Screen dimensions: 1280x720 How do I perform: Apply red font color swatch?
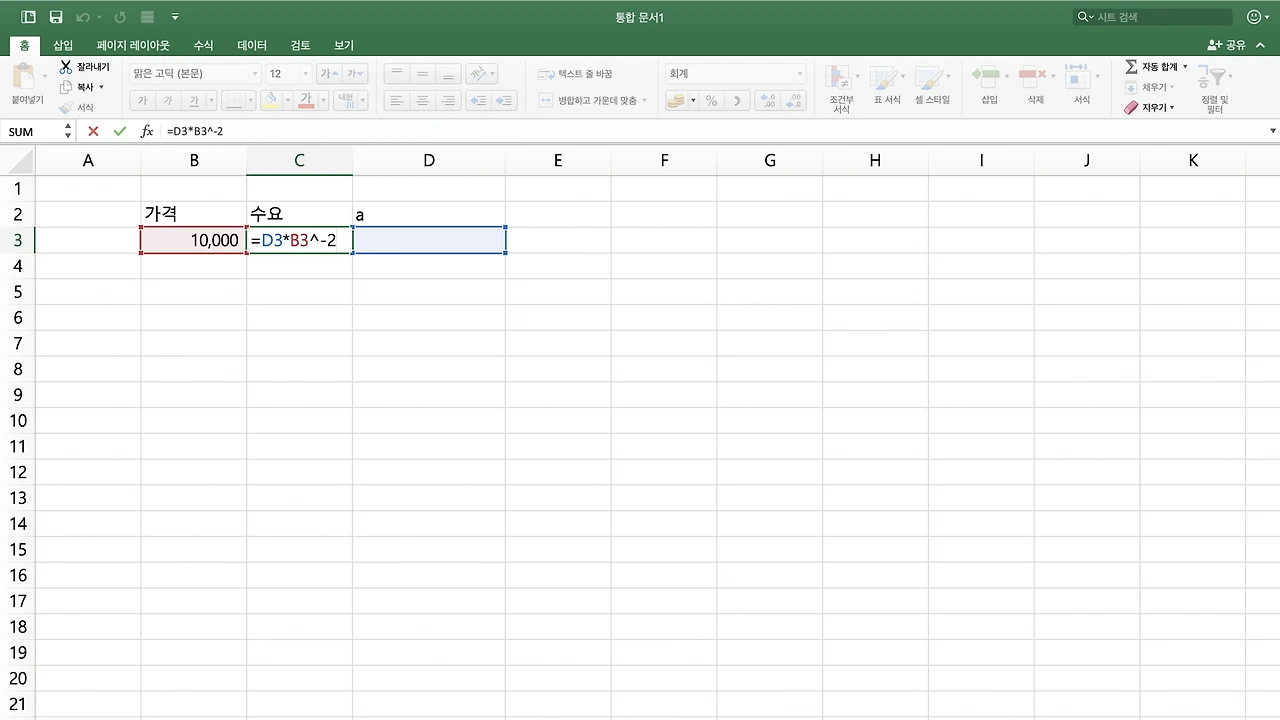(307, 101)
